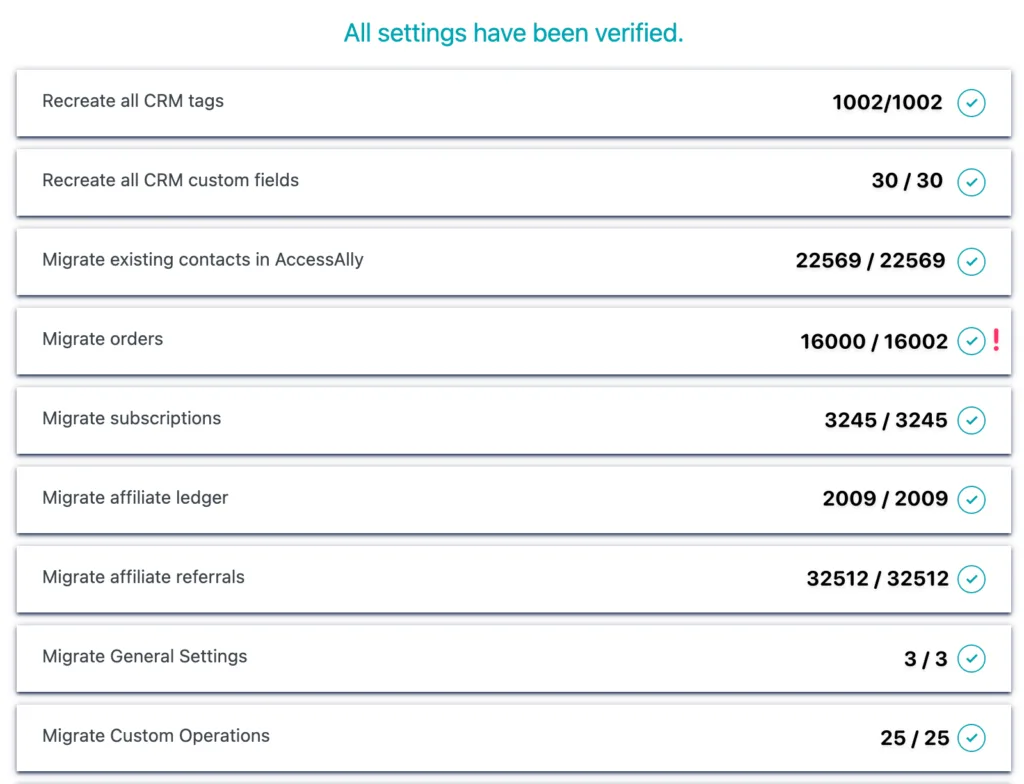Click the checkmark icon for Migrate General Settings
This screenshot has height=784, width=1024.
[971, 658]
